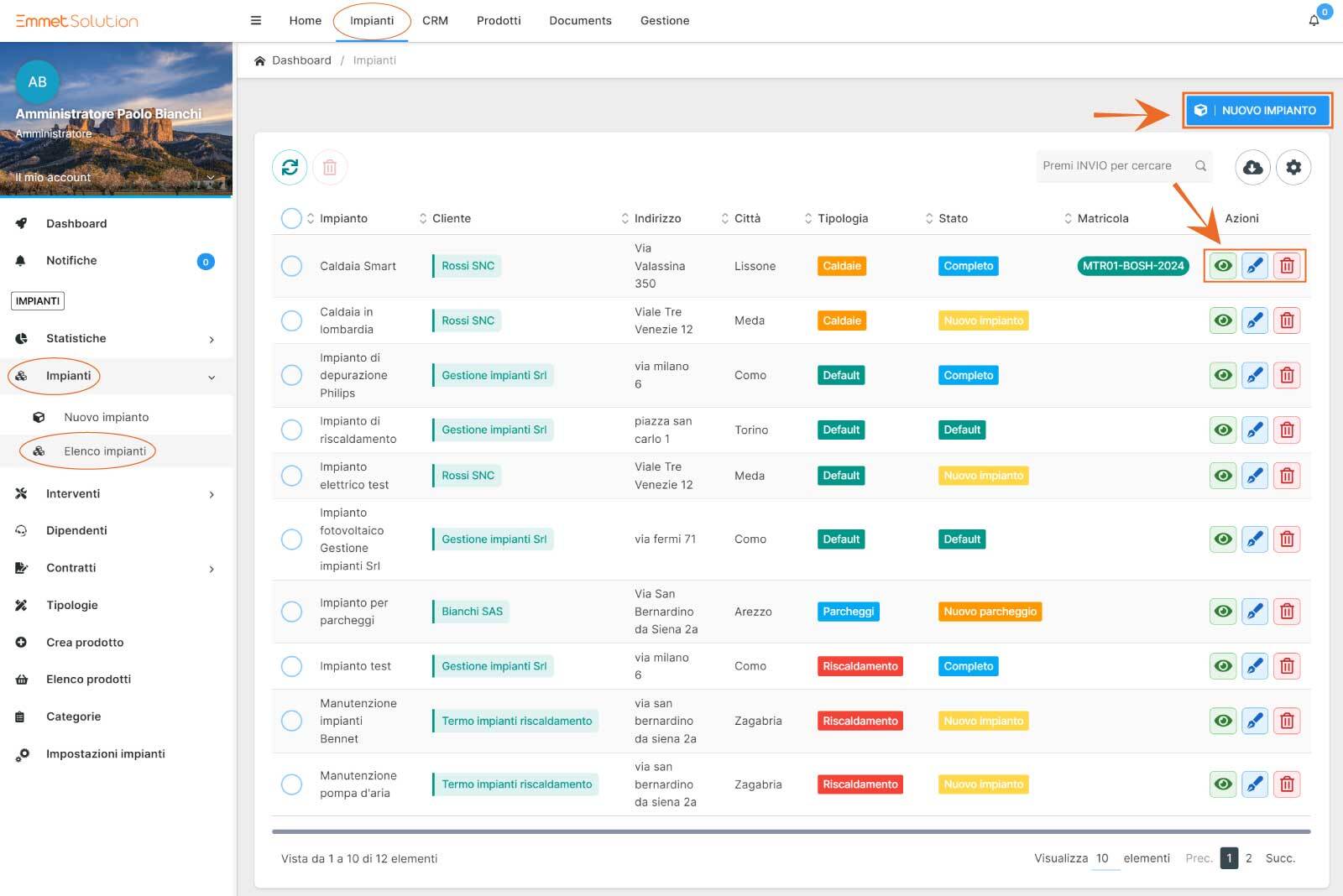This screenshot has height=896, width=1343.
Task: Click the search input field
Action: click(x=1112, y=166)
